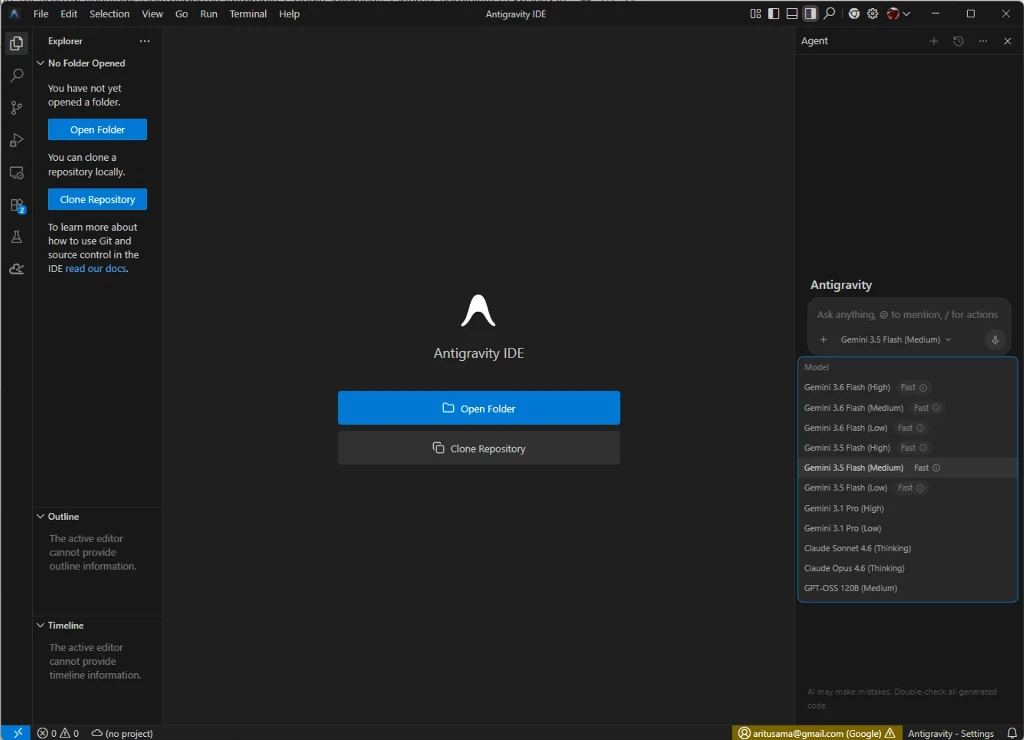Open the settings gear in the title bar
Image resolution: width=1024 pixels, height=740 pixels.
coord(872,13)
